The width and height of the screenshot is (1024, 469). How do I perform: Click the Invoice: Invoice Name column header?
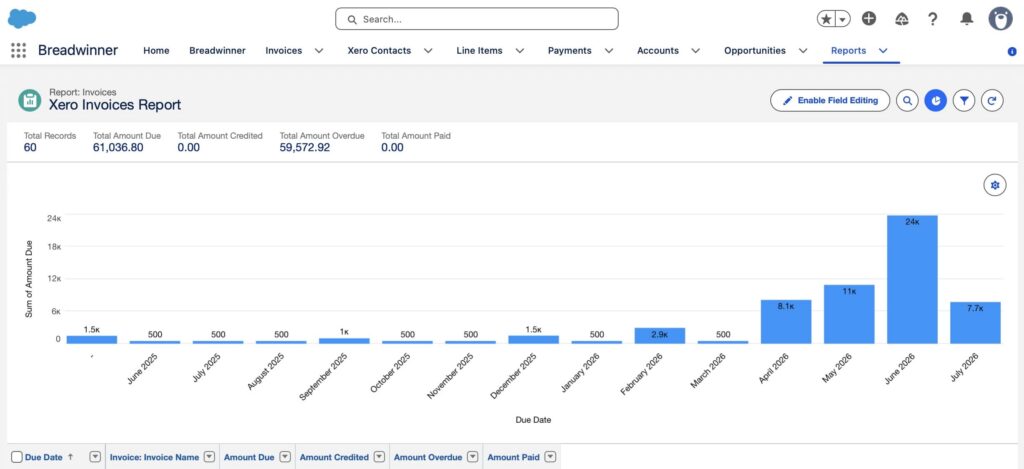[154, 457]
